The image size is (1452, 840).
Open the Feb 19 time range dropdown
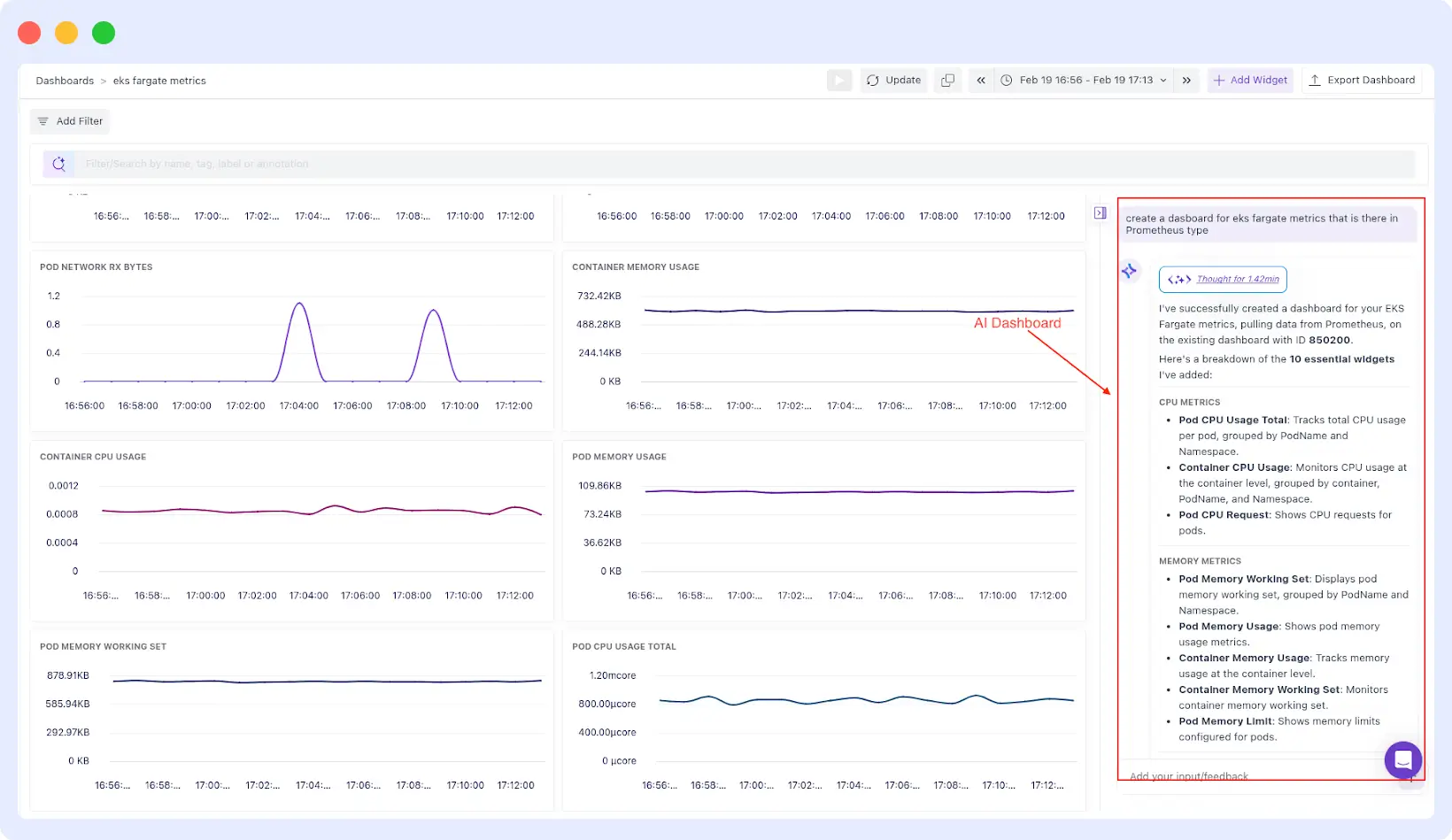tap(1085, 81)
